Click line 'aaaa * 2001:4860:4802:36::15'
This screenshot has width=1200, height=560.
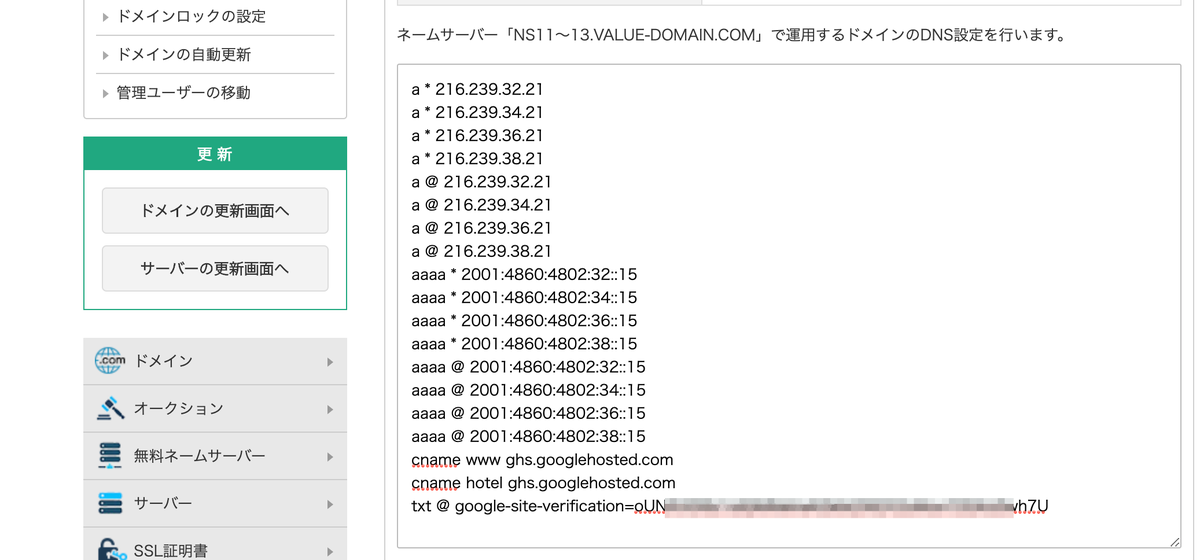(x=524, y=321)
